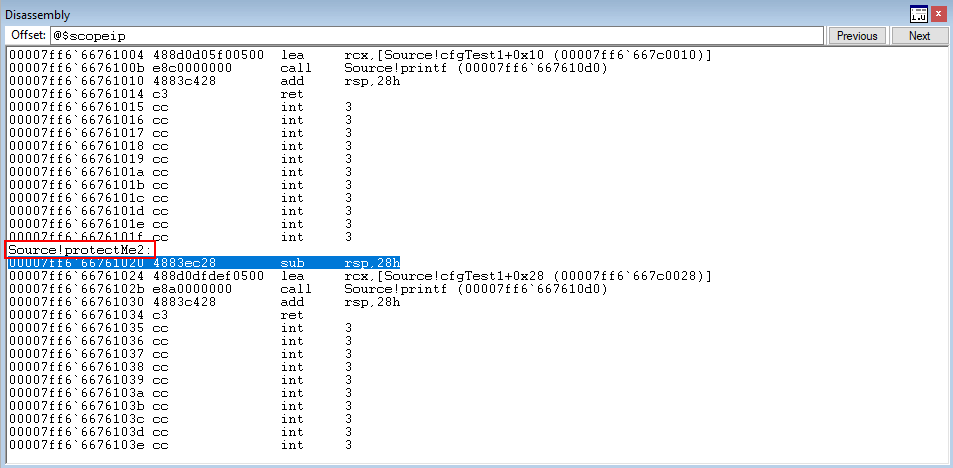Viewport: 953px width, 468px height.
Task: Click the Next button
Action: click(x=920, y=36)
